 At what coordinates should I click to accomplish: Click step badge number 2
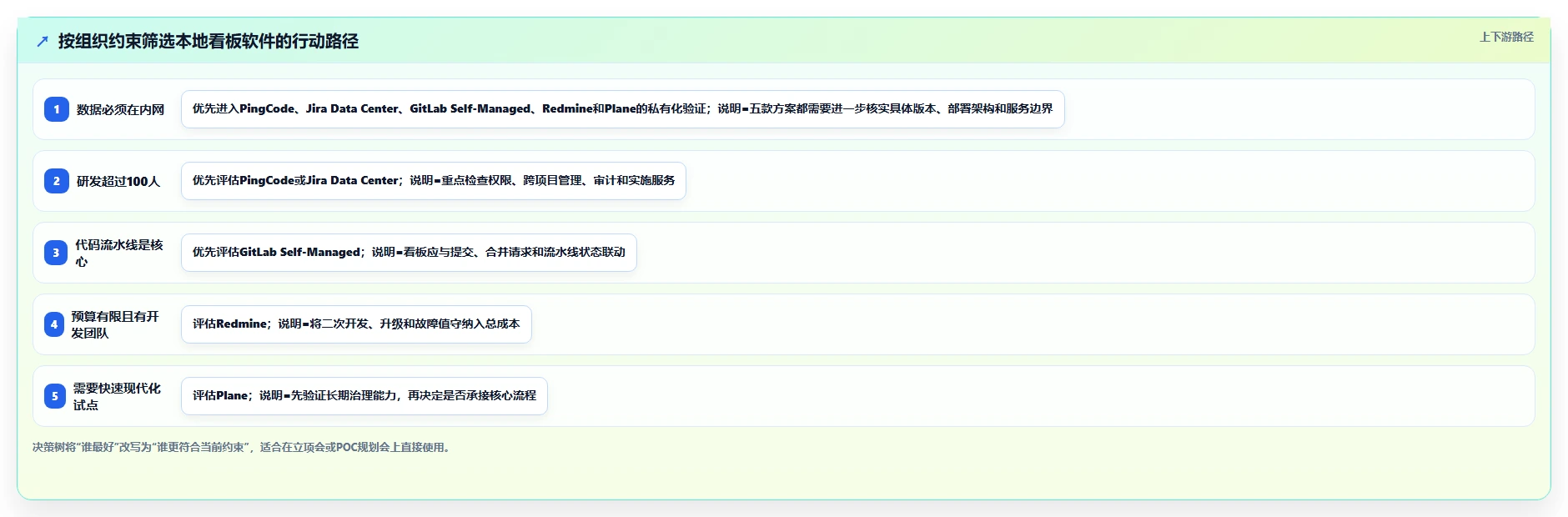57,181
